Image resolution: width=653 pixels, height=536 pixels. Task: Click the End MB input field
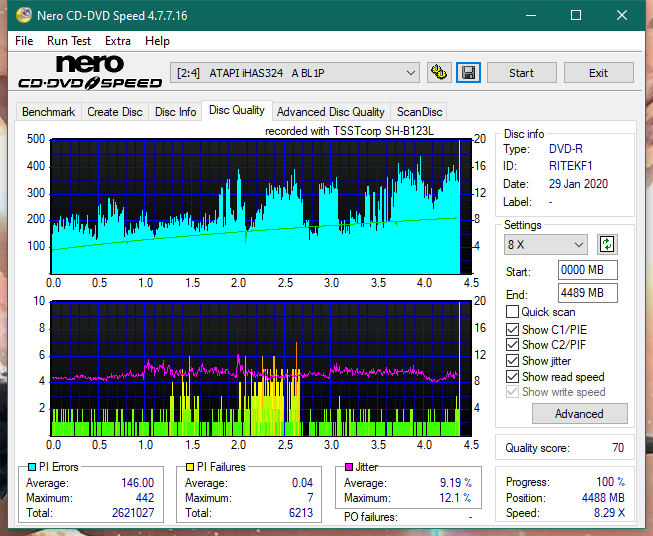(x=587, y=293)
